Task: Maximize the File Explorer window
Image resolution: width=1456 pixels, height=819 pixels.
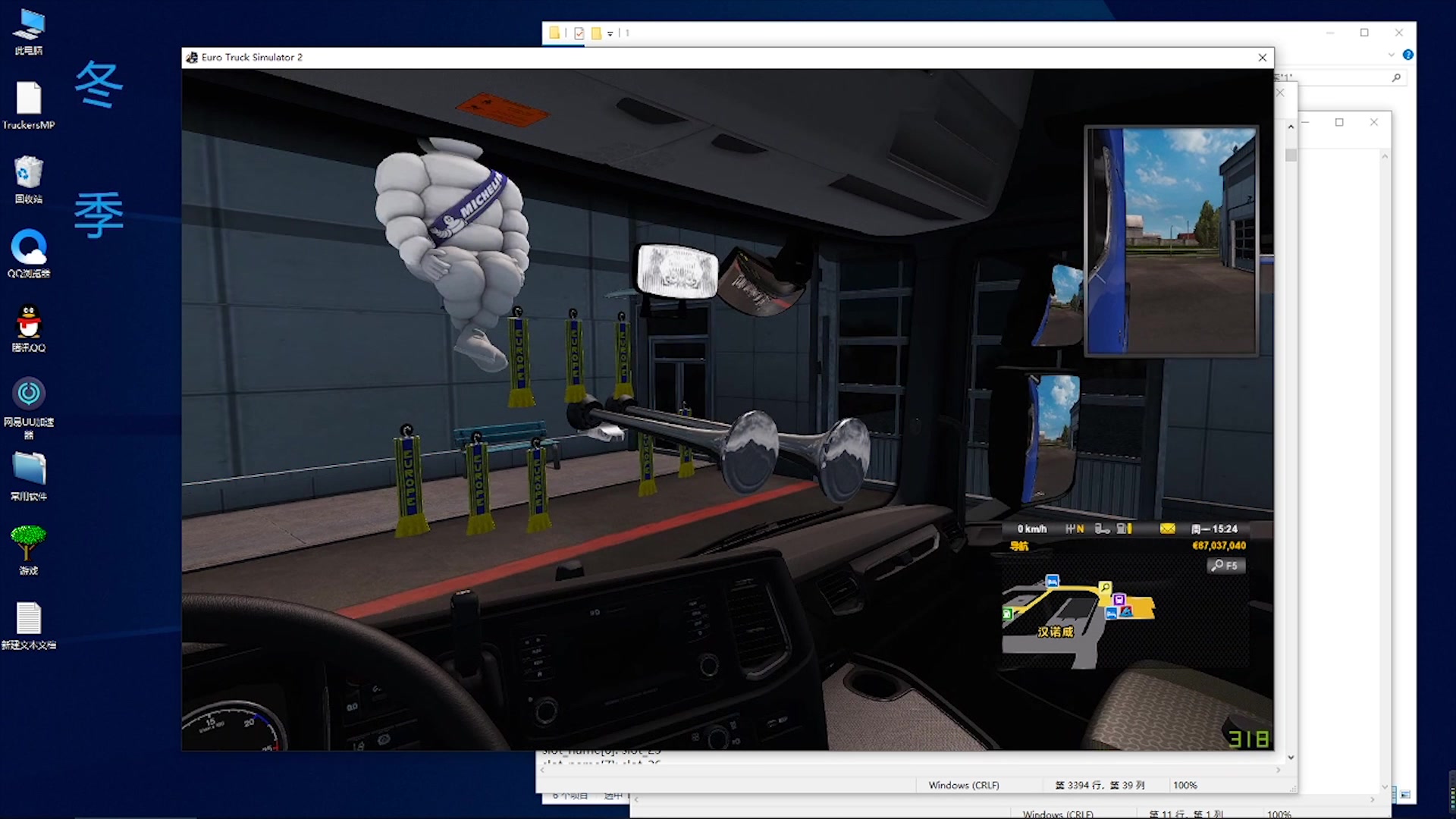Action: point(1364,33)
